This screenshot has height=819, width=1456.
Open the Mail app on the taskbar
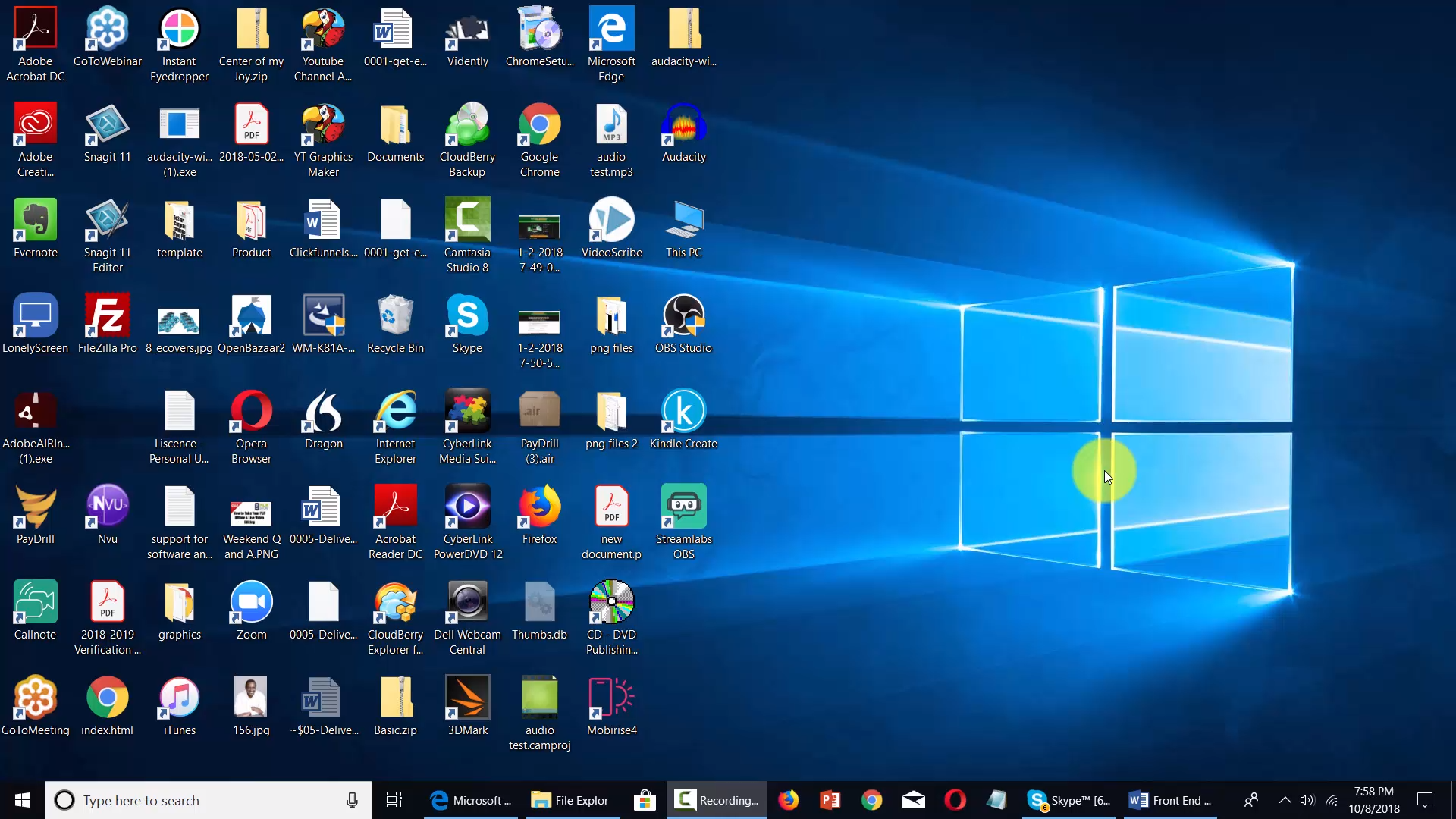[x=914, y=800]
